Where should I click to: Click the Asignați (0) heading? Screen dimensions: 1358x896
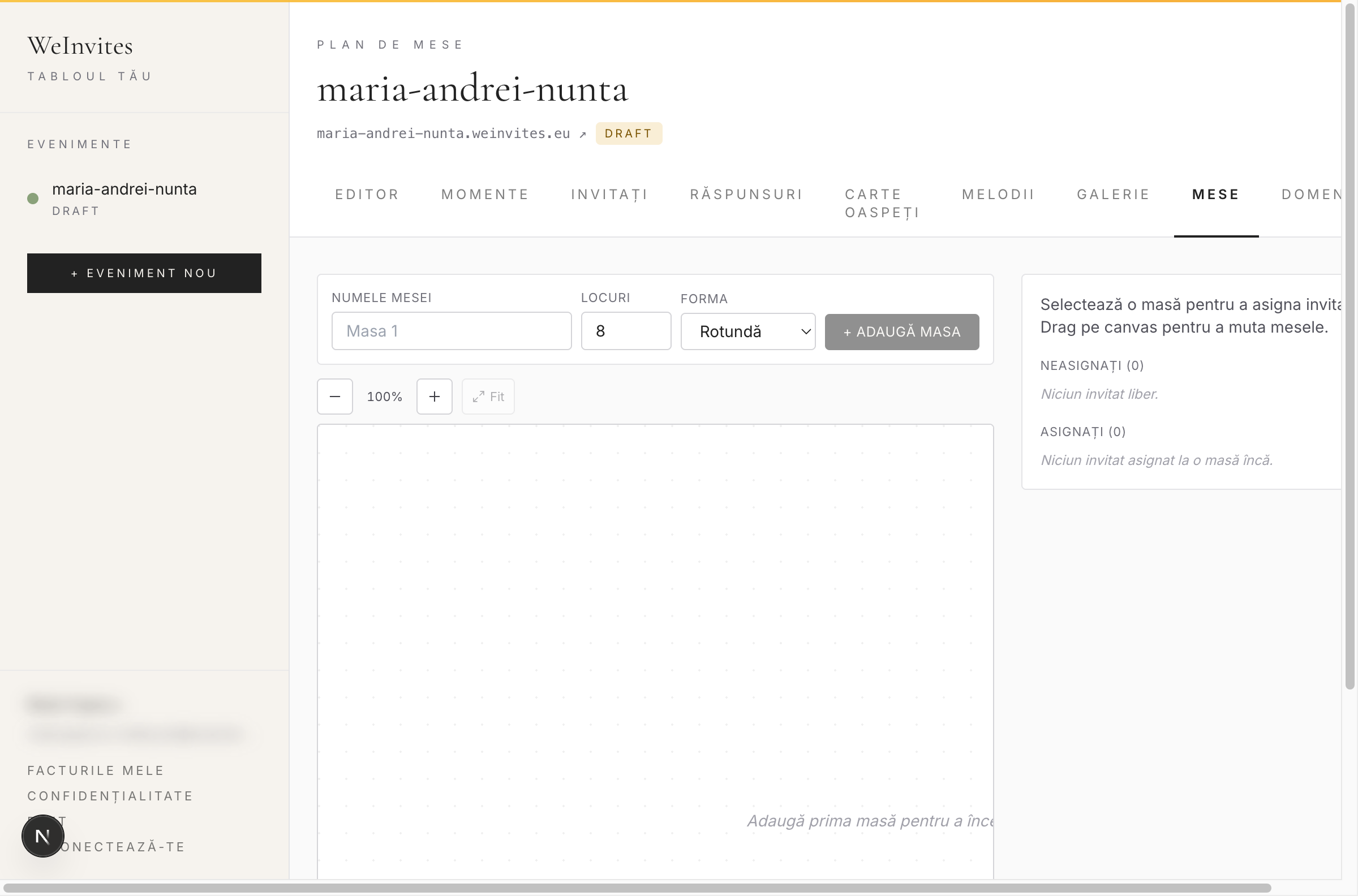[1082, 432]
